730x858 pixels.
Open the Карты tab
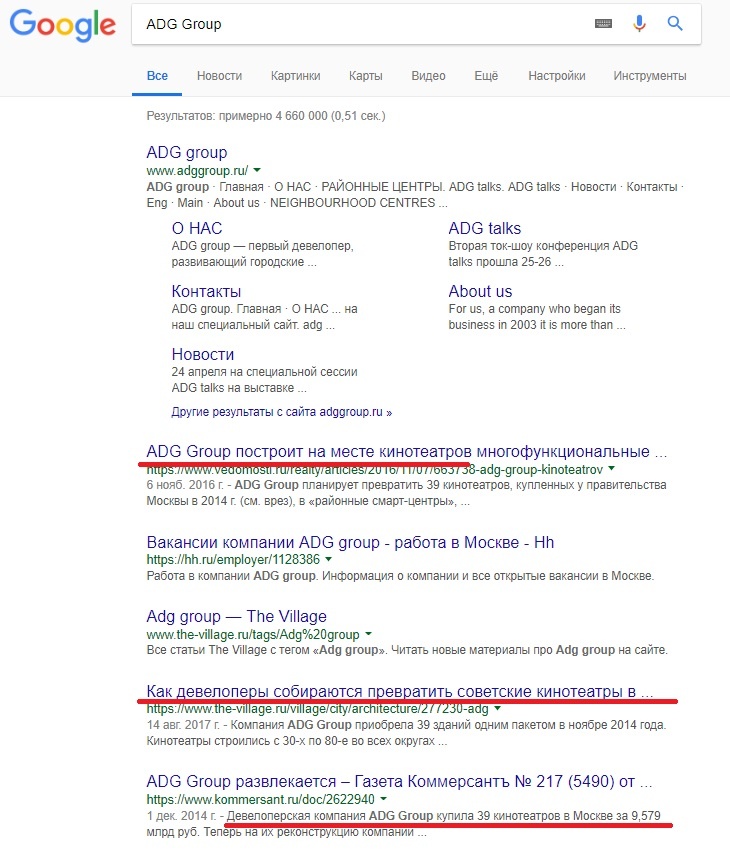coord(366,76)
